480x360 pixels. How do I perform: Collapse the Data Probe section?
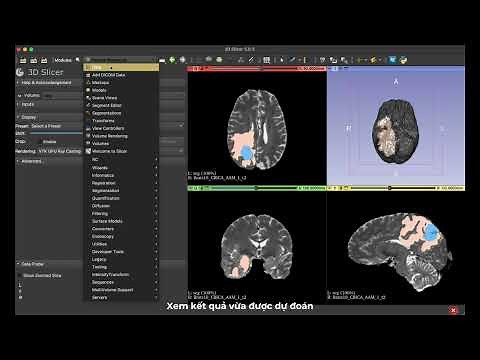pyautogui.click(x=48, y=264)
